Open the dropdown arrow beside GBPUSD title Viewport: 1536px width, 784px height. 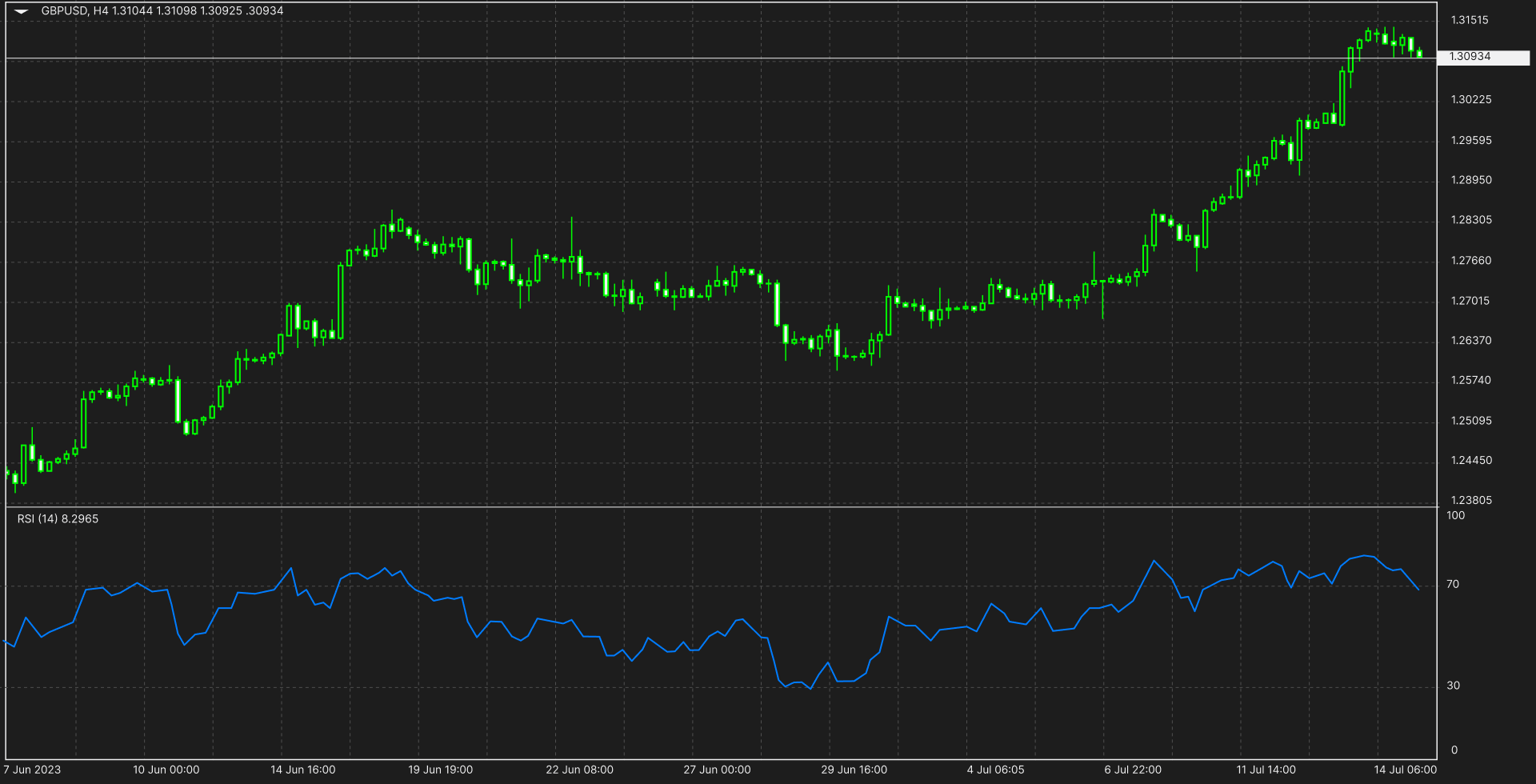[22, 11]
